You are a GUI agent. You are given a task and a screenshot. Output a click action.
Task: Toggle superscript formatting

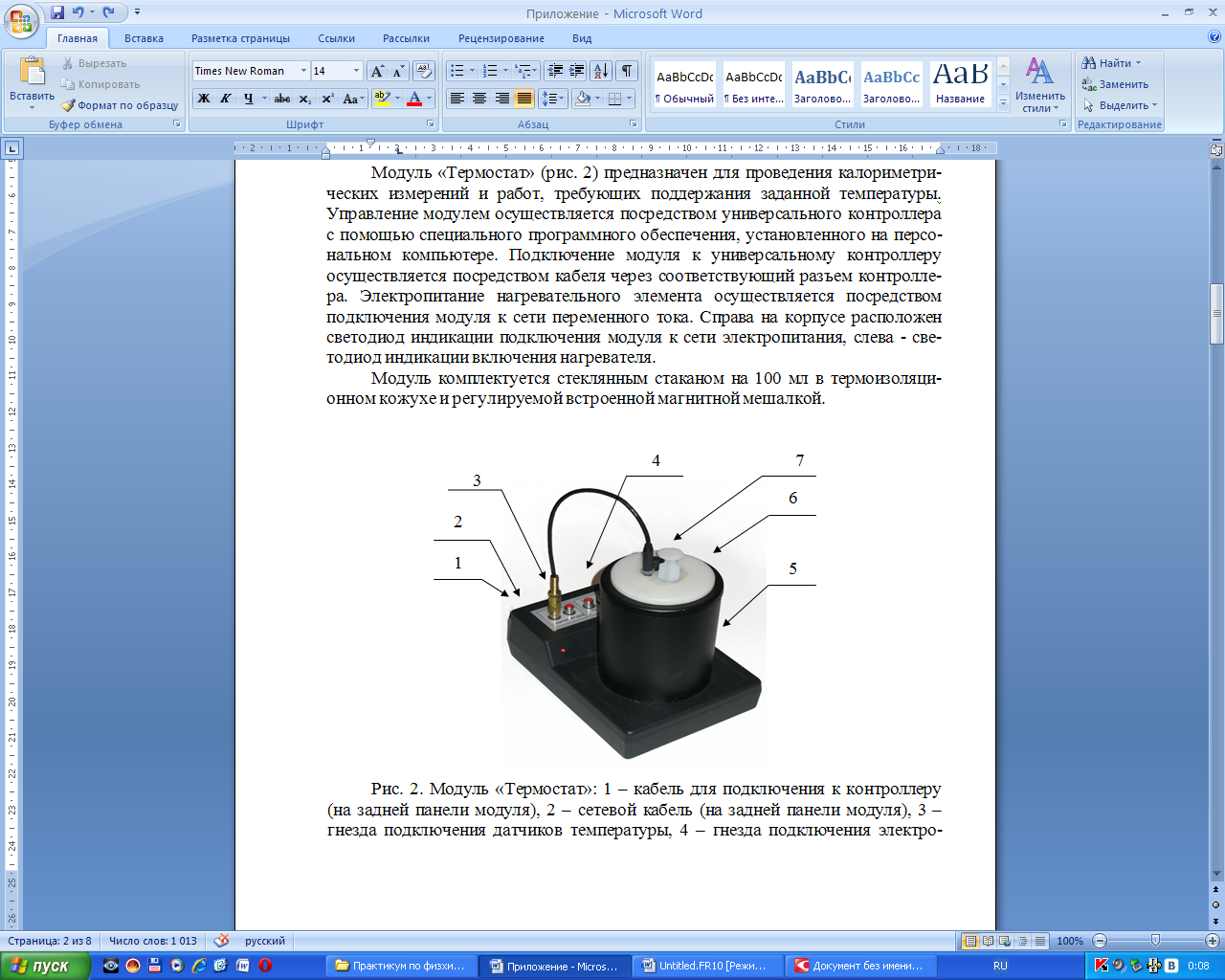(x=327, y=98)
